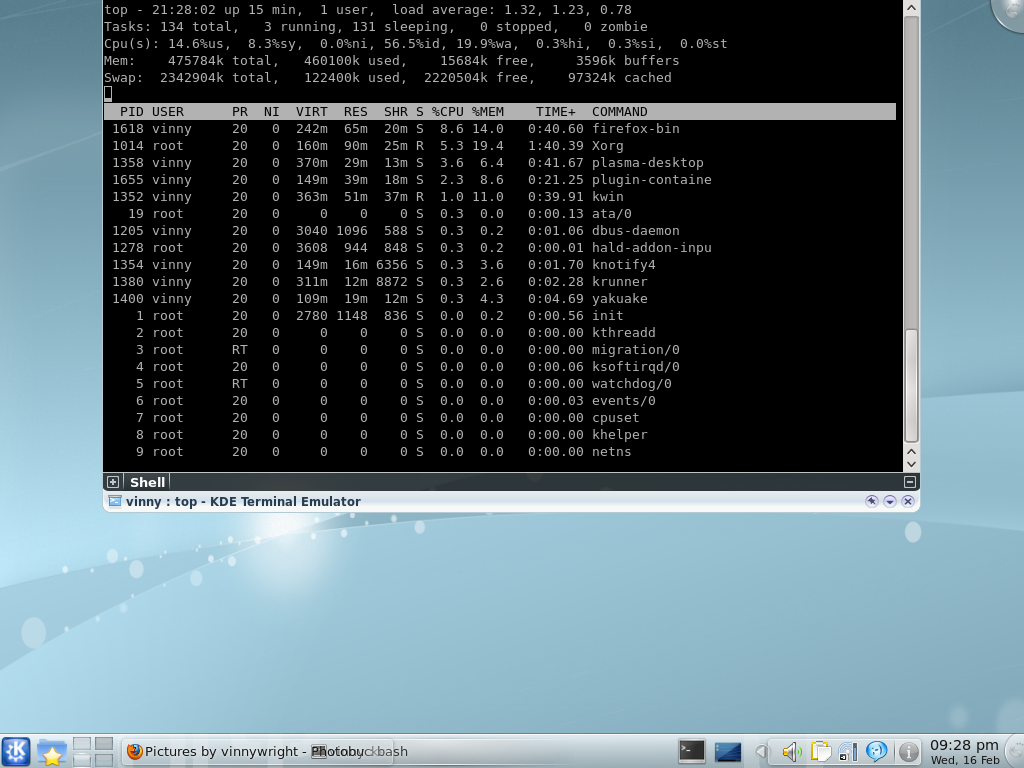
Task: Click the terminal scrollbar up arrow at top
Action: point(912,7)
